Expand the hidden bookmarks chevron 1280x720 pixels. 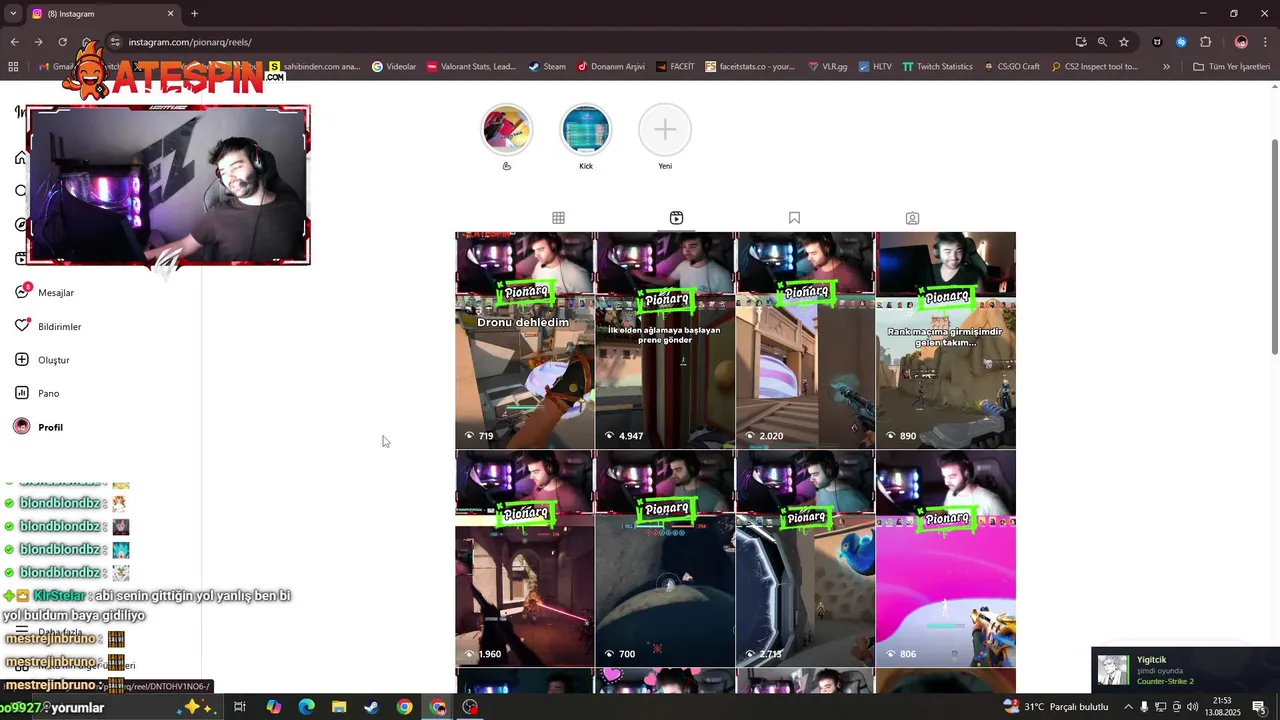(1166, 67)
